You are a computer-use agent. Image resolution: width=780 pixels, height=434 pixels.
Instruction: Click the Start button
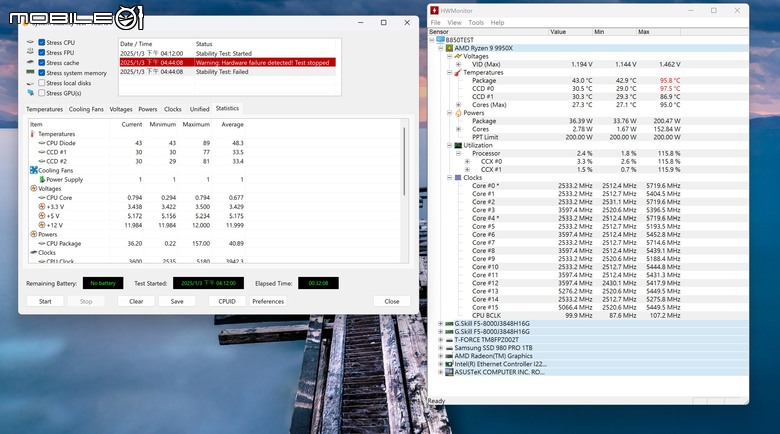pyautogui.click(x=45, y=301)
